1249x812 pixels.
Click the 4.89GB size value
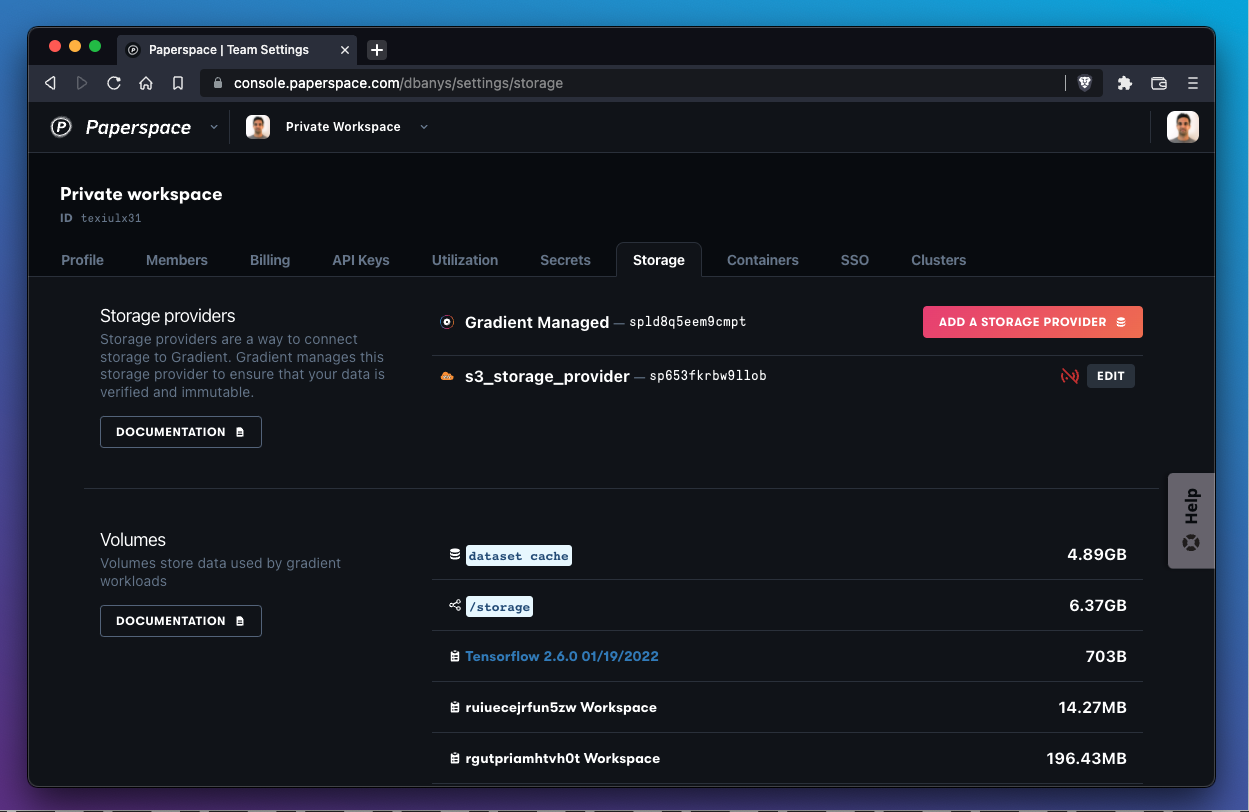pos(1097,554)
